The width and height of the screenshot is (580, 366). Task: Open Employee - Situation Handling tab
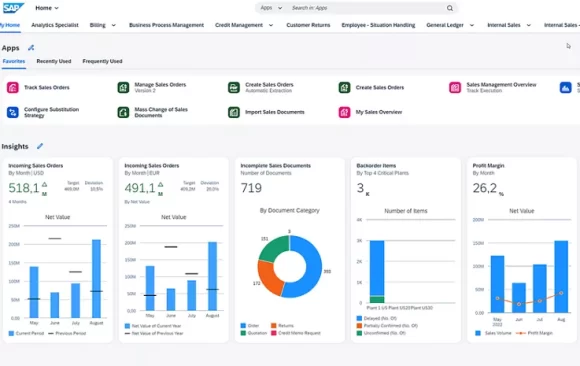click(378, 25)
